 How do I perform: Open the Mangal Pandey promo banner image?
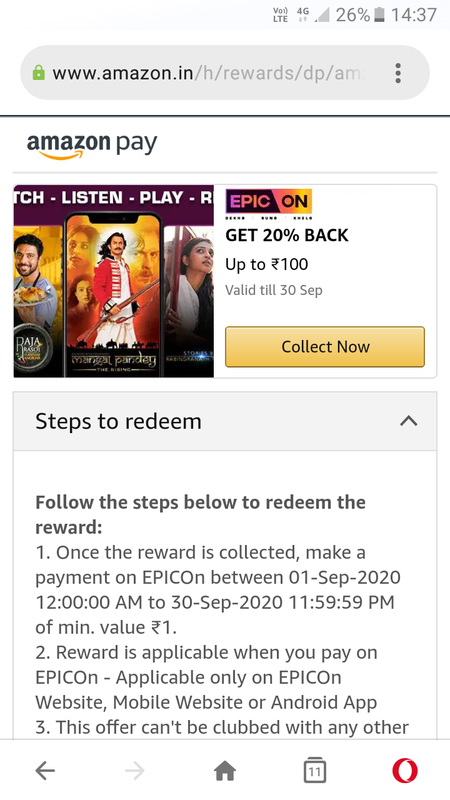click(113, 281)
